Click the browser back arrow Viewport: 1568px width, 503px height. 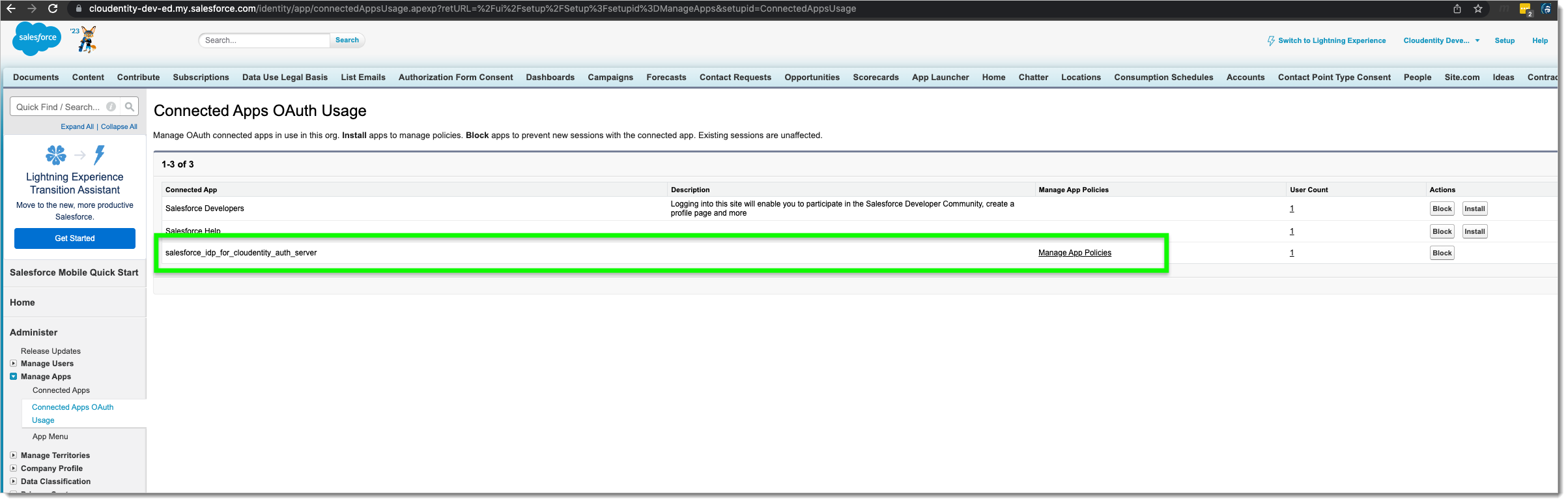pyautogui.click(x=10, y=8)
